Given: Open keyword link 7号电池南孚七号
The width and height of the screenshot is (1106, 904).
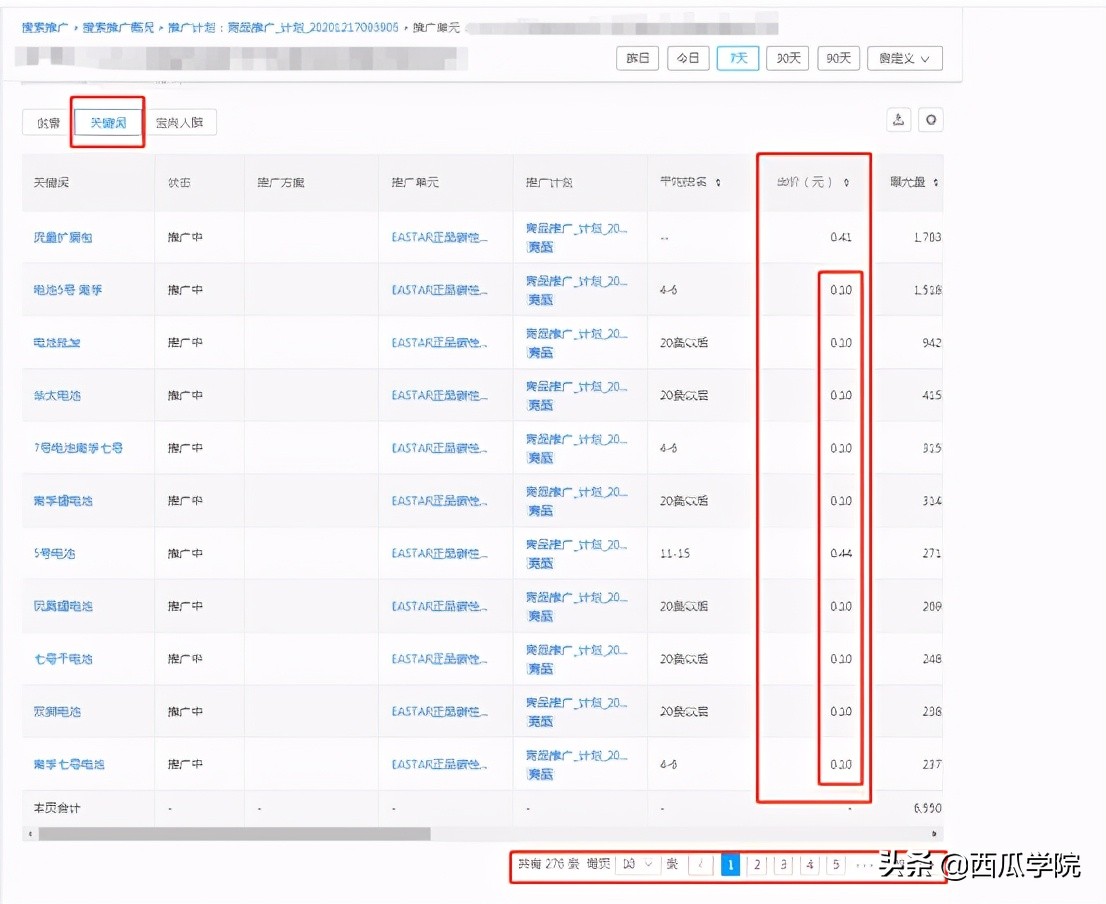Looking at the screenshot, I should pyautogui.click(x=78, y=448).
